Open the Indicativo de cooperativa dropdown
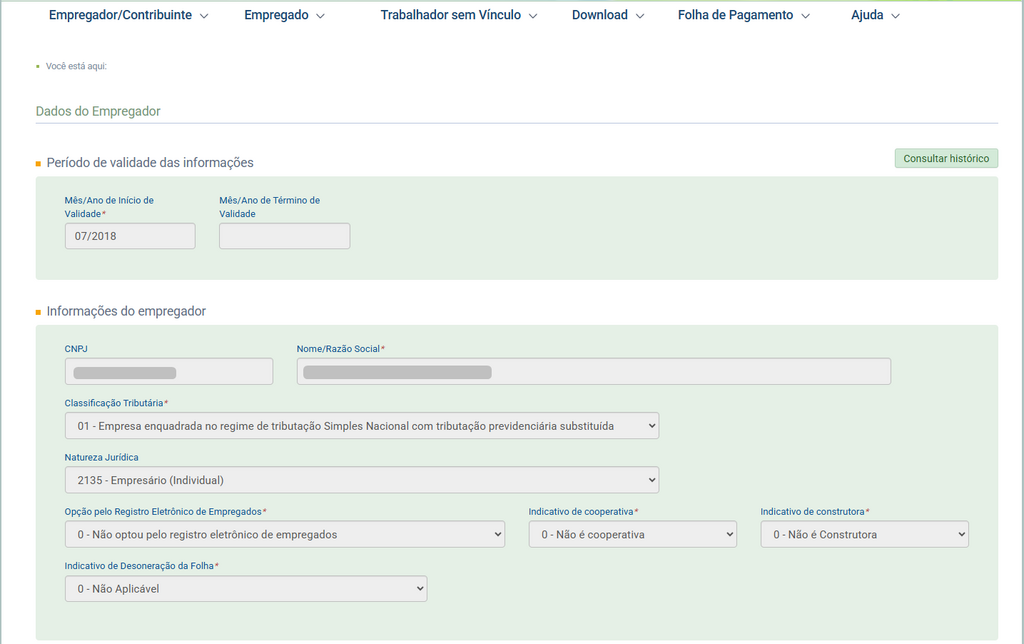The height and width of the screenshot is (644, 1024). [x=632, y=535]
